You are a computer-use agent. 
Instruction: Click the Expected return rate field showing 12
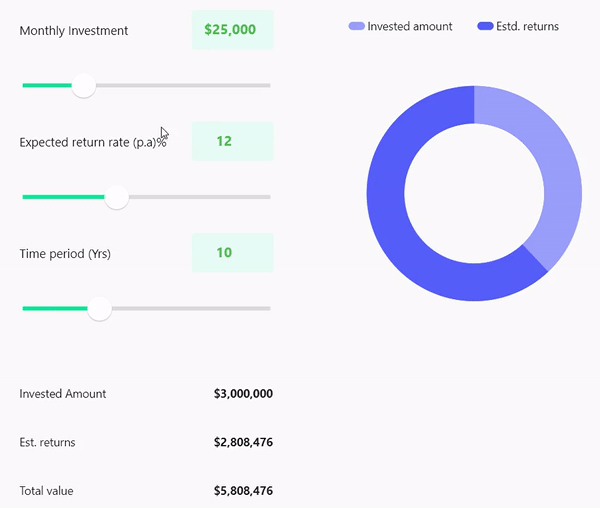tap(233, 141)
